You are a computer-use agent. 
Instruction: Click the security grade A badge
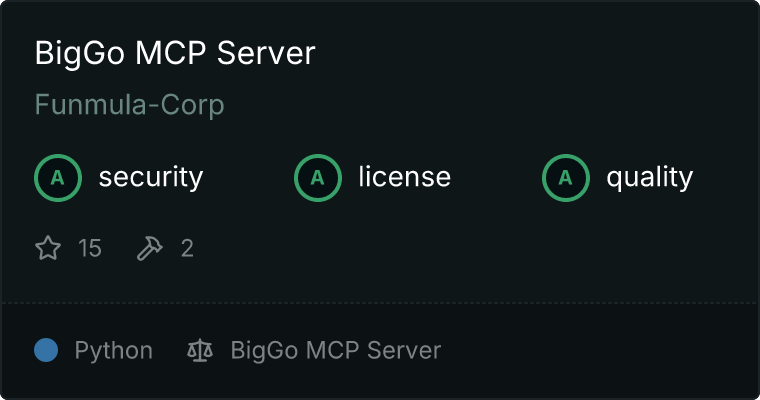coord(58,178)
